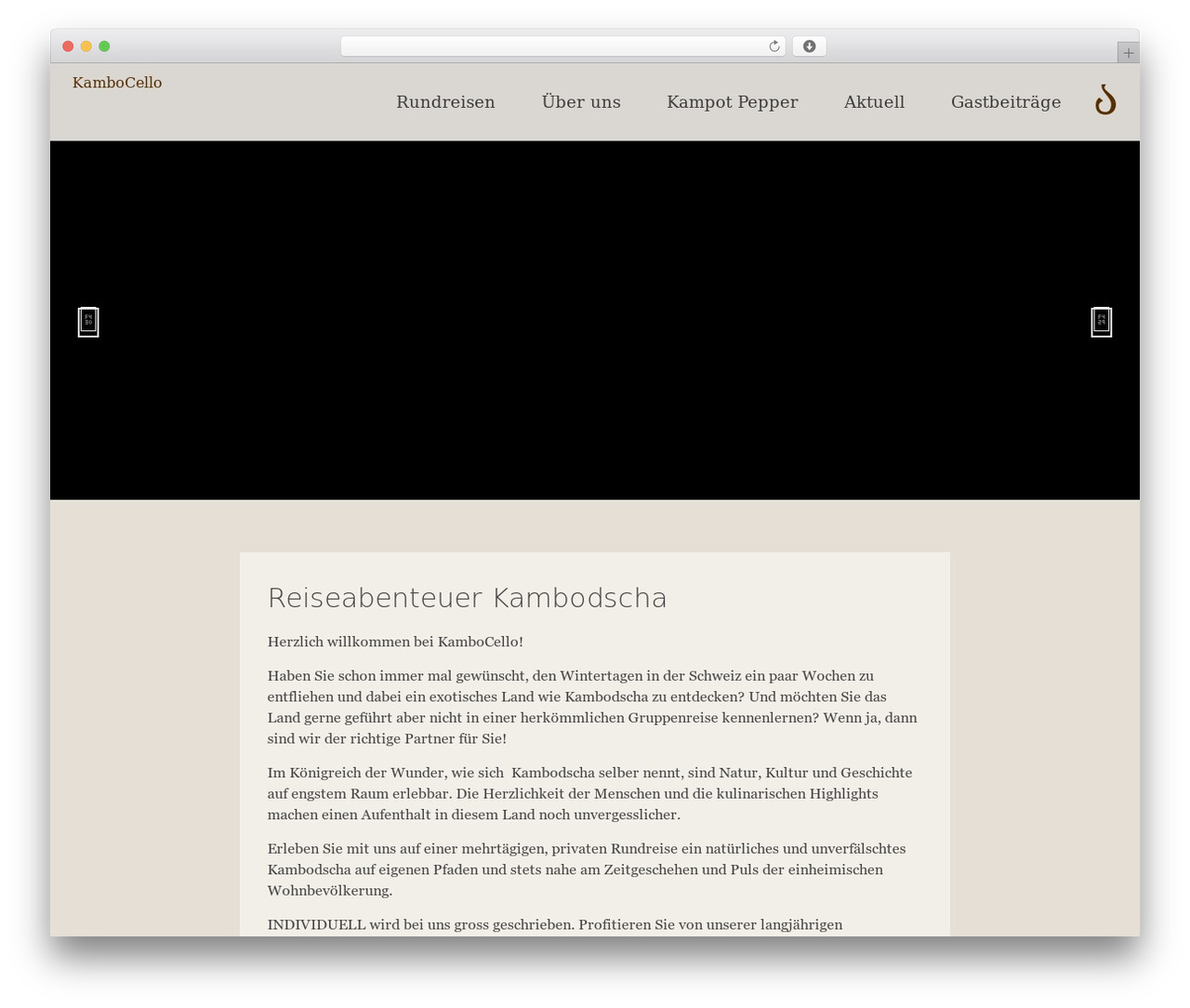Click paragraph starting Haben Sie schon immer
1190x1008 pixels.
(592, 707)
